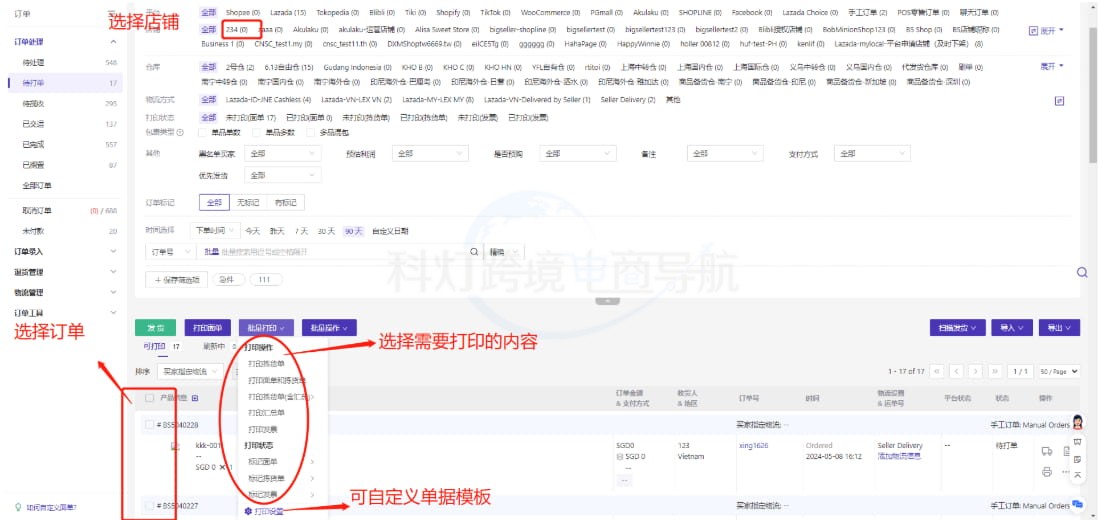Filter time range by 7天
Viewport: 1099px width, 520px height.
[x=301, y=231]
